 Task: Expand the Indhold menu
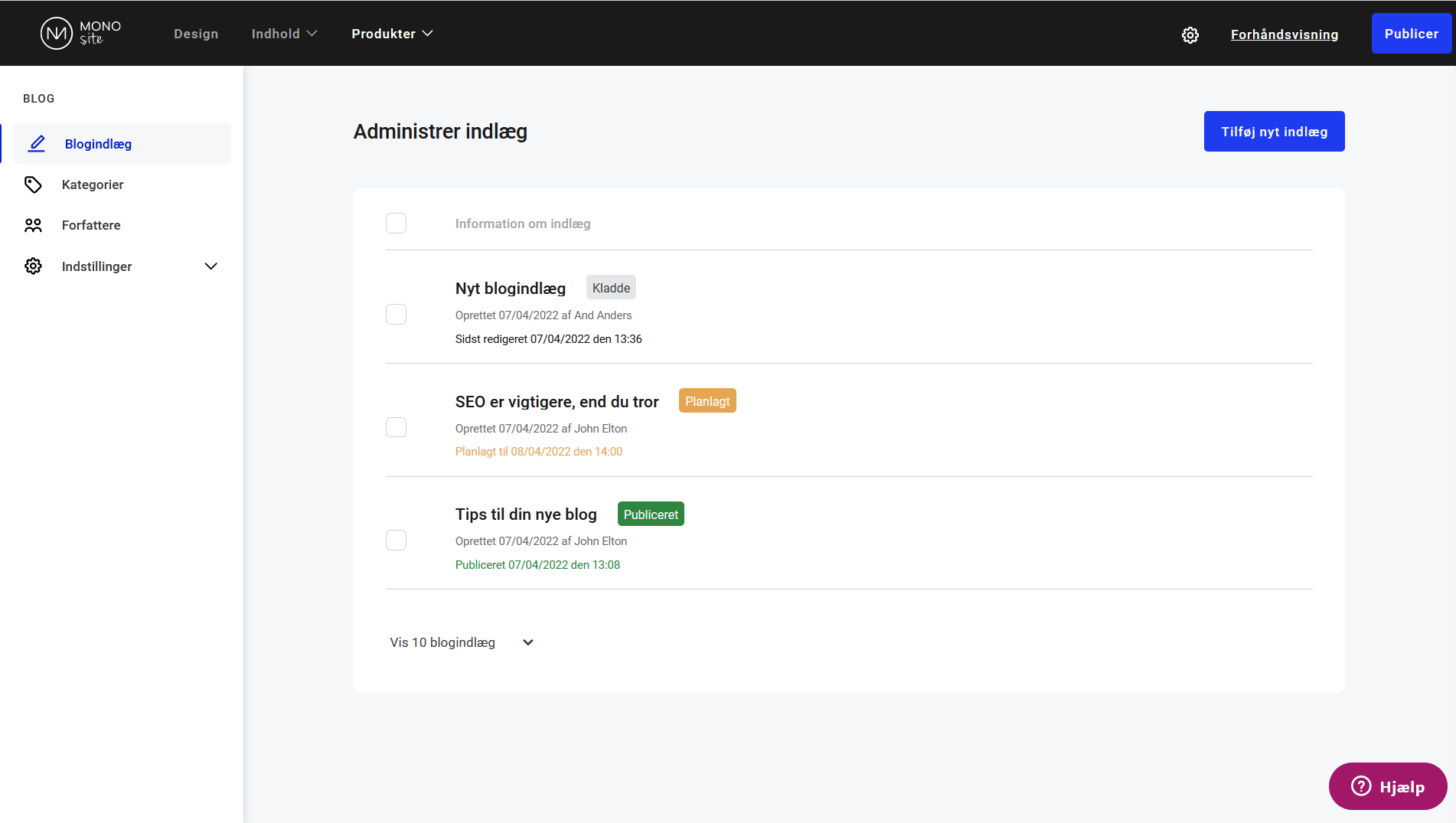point(284,34)
